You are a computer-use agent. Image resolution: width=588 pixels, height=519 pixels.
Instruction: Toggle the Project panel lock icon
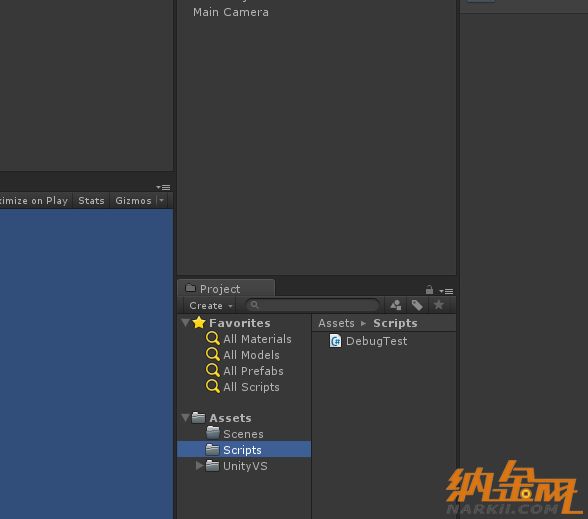click(429, 290)
